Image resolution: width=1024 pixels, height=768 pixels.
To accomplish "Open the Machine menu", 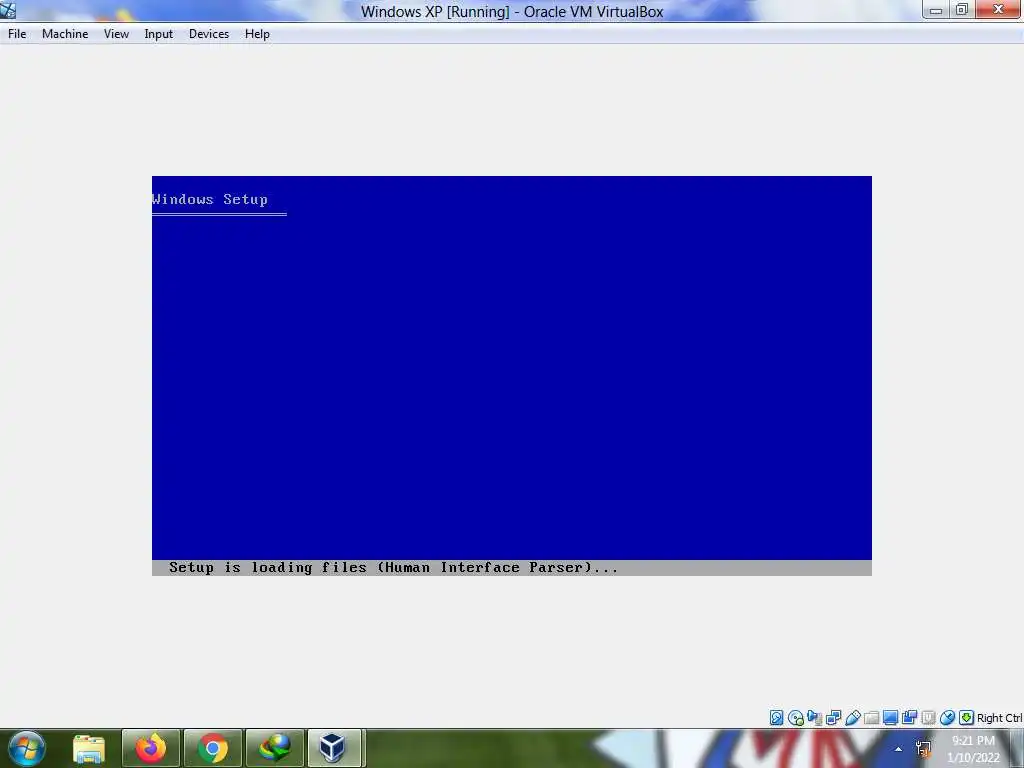I will [65, 34].
